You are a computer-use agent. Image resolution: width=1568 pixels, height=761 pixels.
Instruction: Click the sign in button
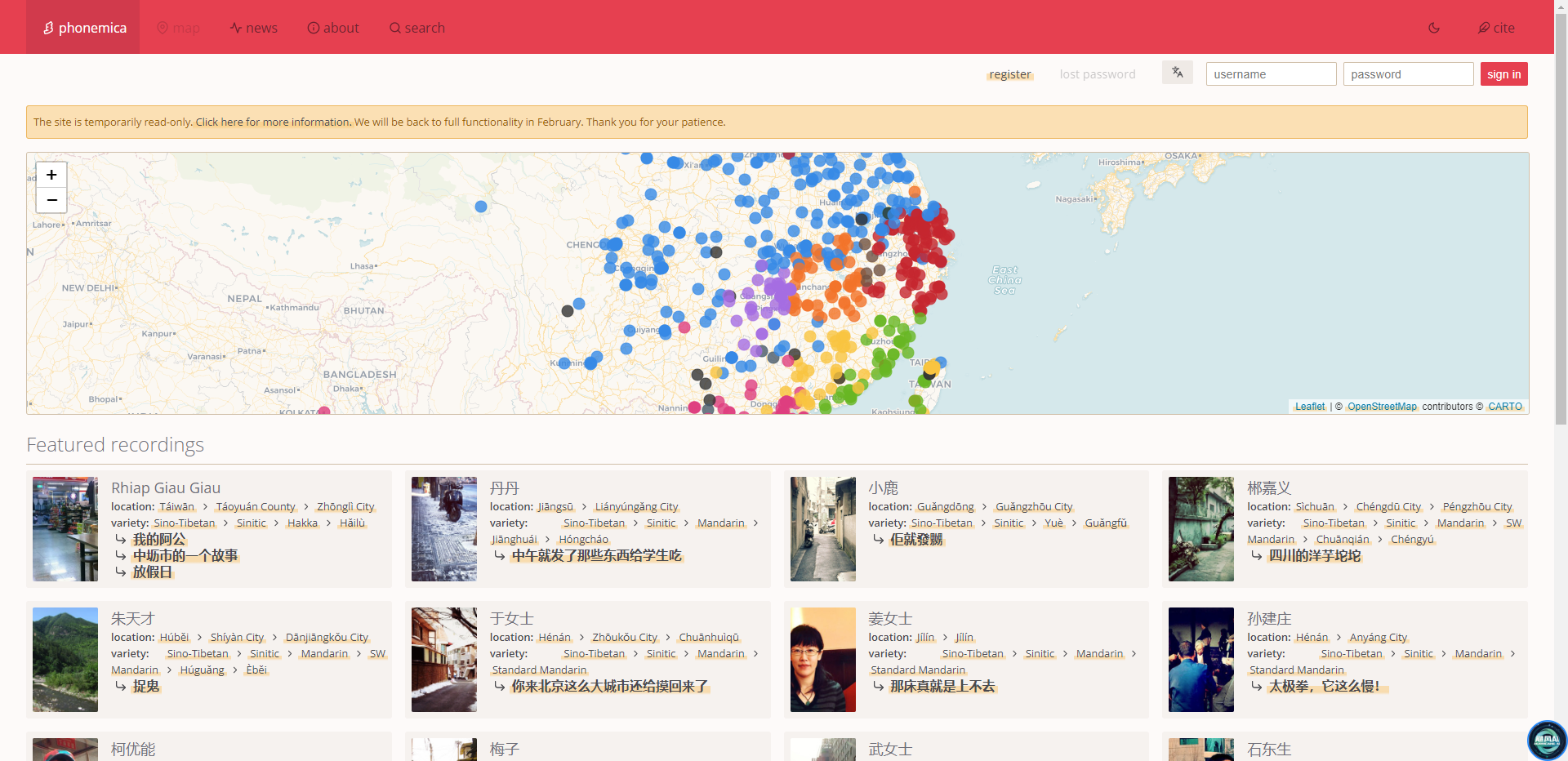point(1504,74)
